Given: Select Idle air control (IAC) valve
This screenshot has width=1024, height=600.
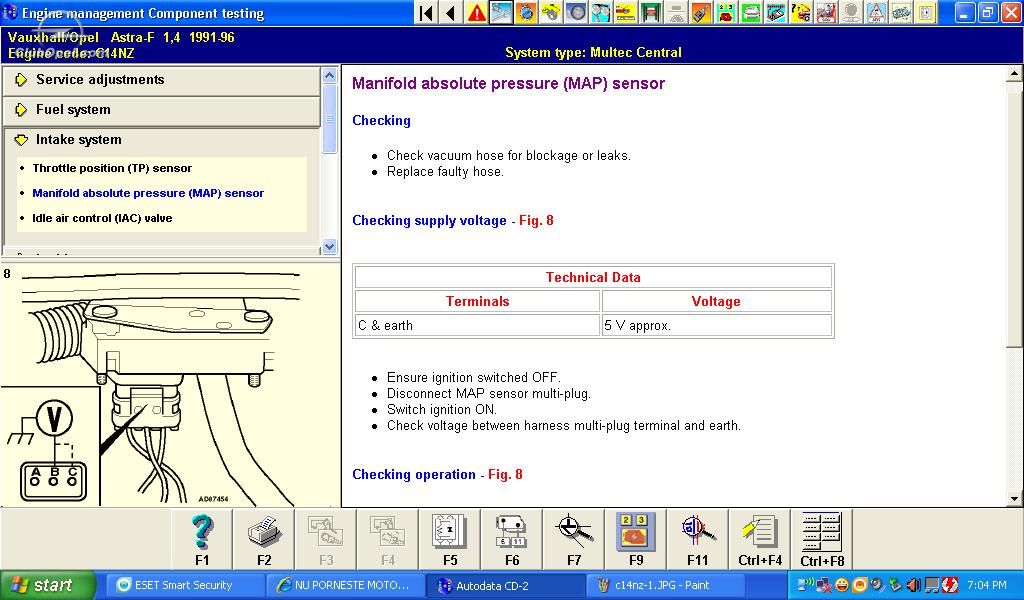Looking at the screenshot, I should (103, 218).
